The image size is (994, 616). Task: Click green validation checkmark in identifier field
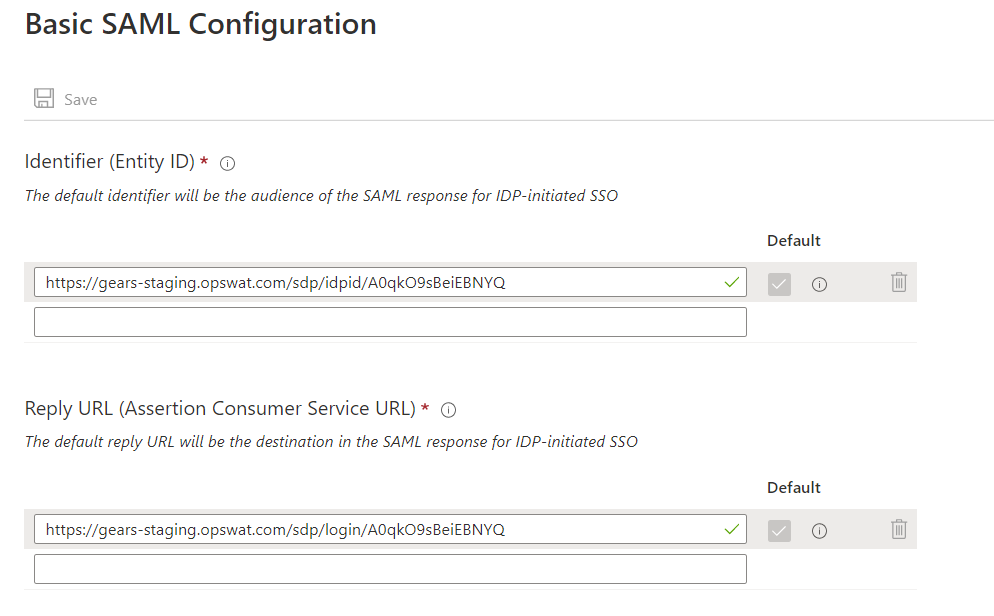coord(732,283)
